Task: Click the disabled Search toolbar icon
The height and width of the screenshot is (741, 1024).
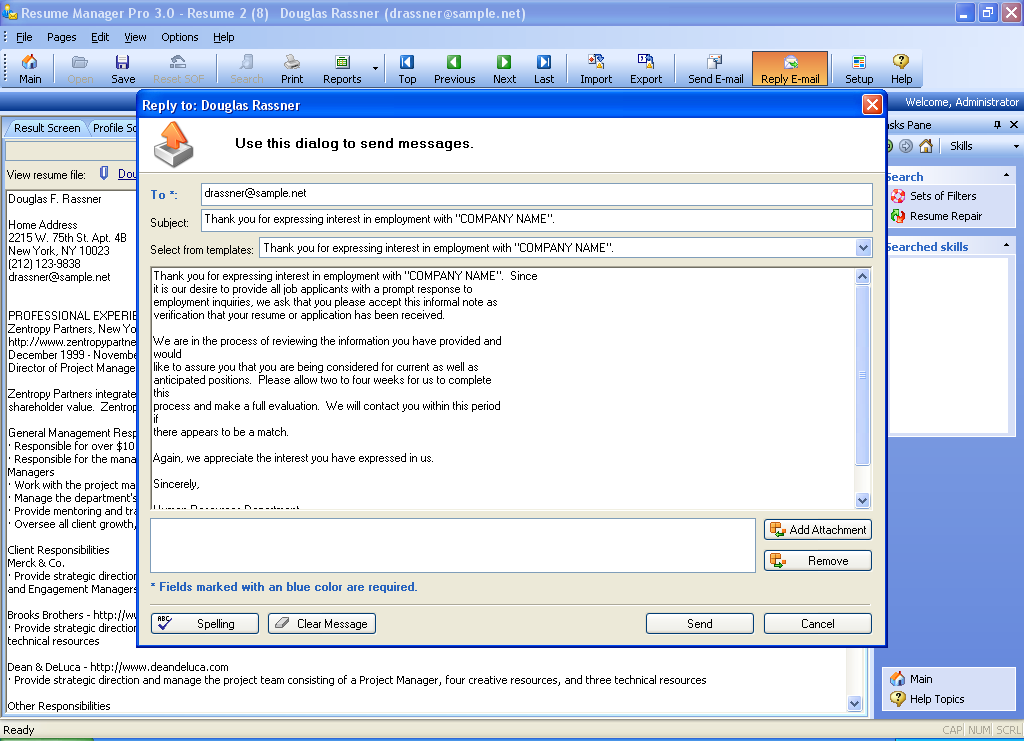Action: (x=246, y=69)
